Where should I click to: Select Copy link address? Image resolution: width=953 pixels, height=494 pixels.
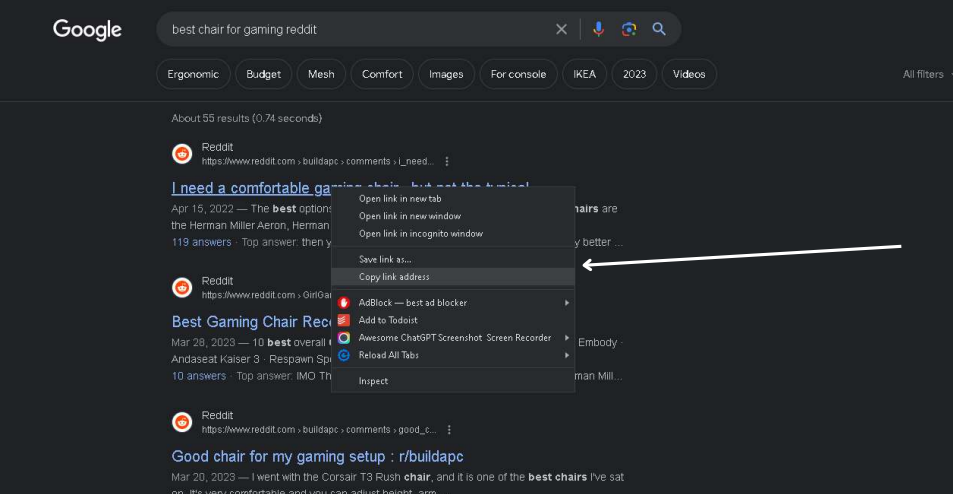(453, 277)
